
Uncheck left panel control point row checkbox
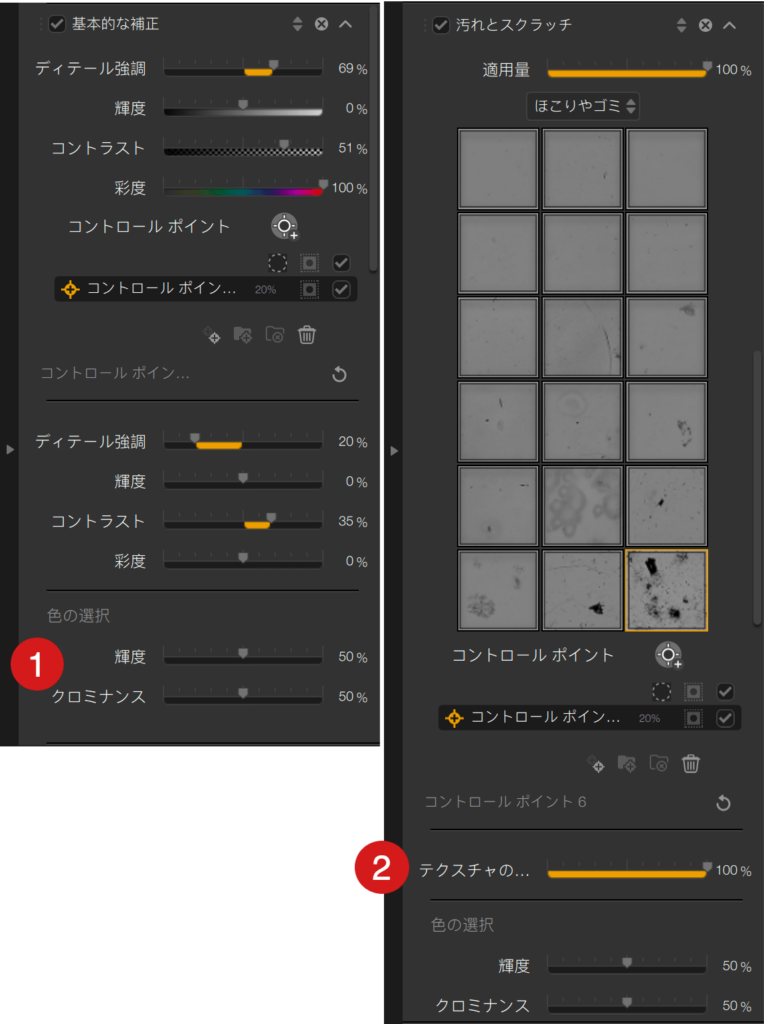(341, 289)
